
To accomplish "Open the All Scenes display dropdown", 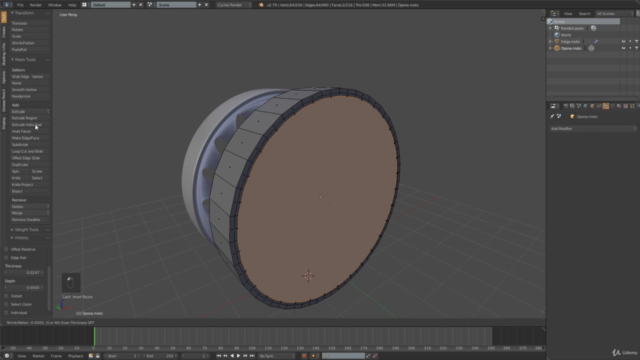I will 614,13.
